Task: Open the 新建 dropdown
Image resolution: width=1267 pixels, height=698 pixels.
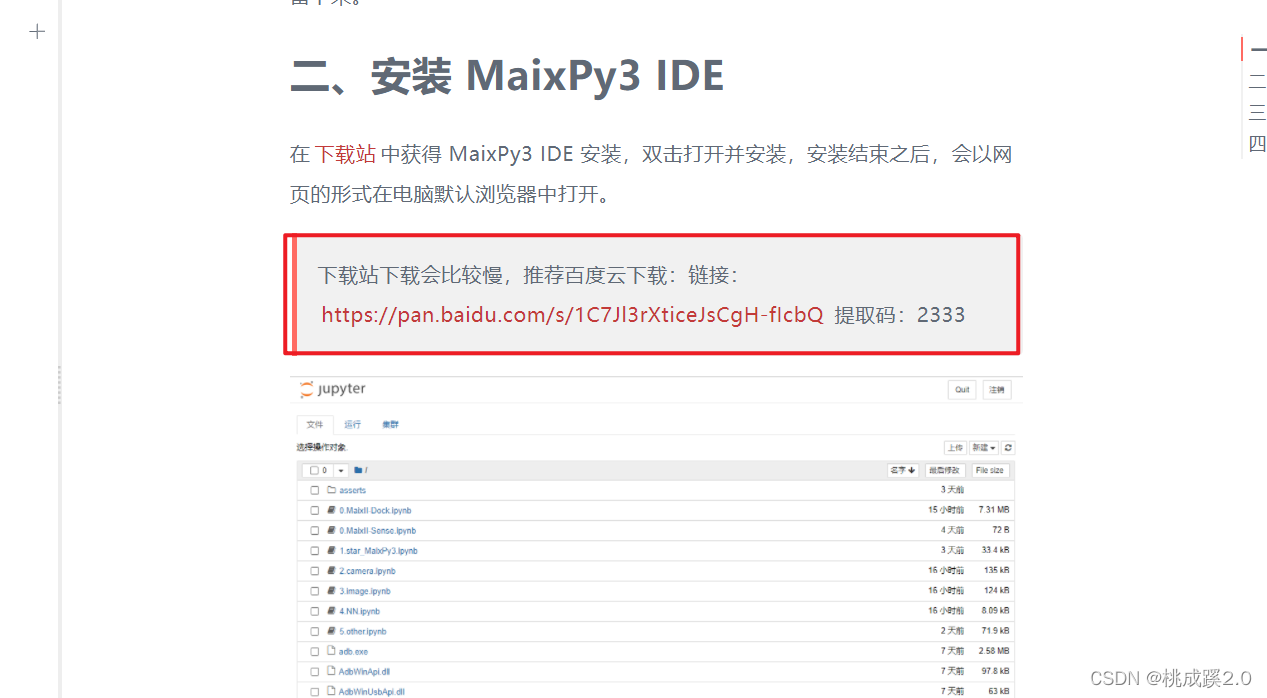Action: tap(984, 448)
